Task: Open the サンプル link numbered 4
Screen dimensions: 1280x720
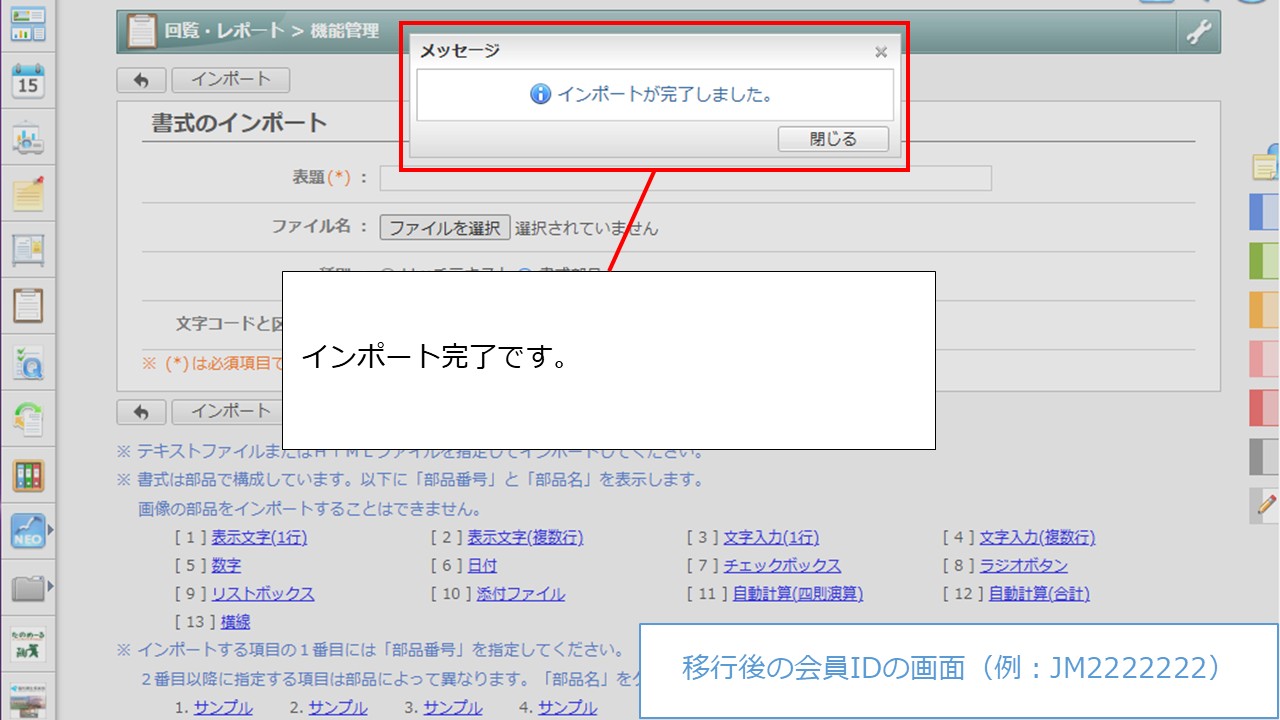Action: click(568, 708)
